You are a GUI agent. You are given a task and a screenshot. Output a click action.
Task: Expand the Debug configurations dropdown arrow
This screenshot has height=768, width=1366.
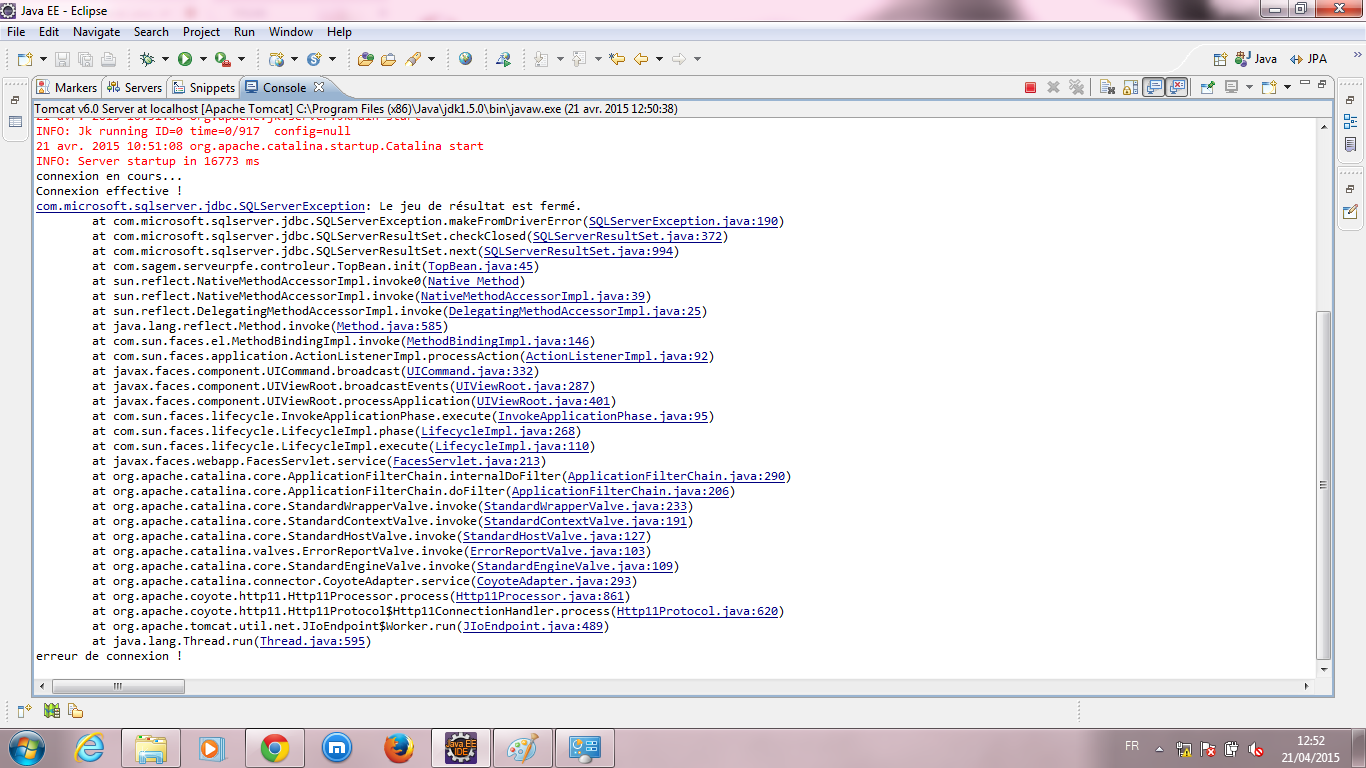point(165,59)
